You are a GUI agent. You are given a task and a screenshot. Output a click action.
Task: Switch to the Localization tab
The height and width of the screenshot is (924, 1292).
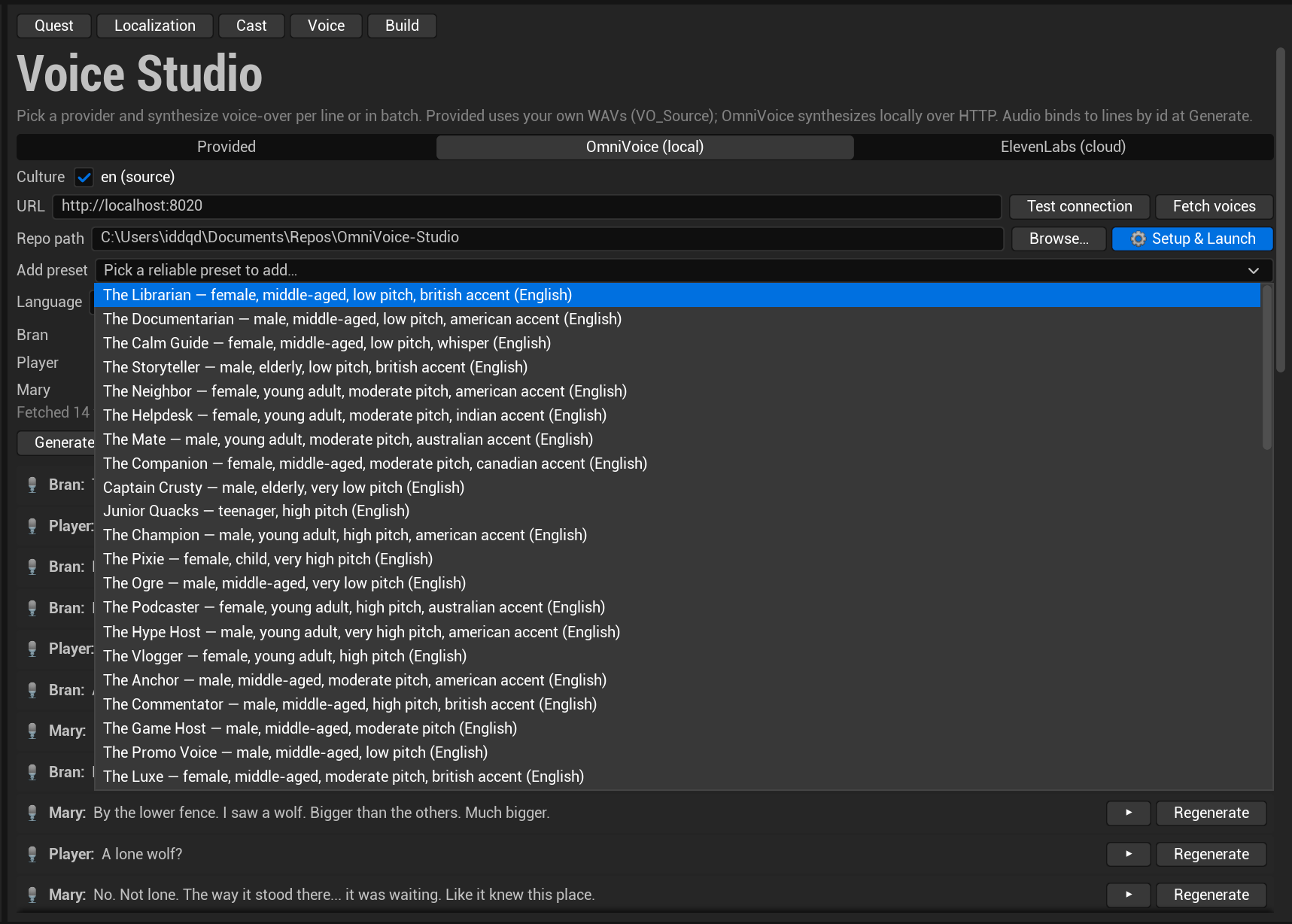tap(155, 26)
